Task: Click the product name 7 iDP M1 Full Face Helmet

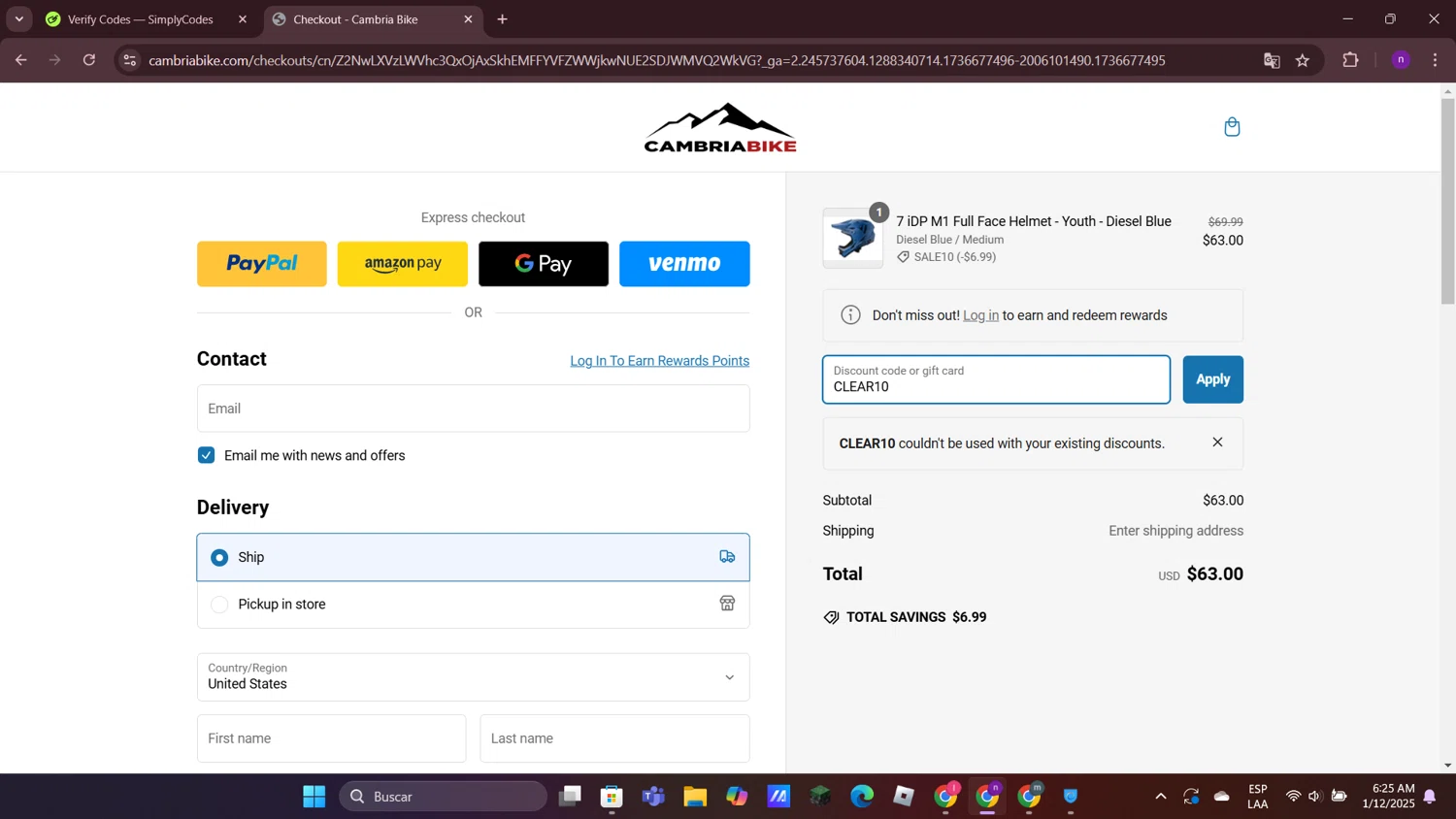Action: (1033, 221)
